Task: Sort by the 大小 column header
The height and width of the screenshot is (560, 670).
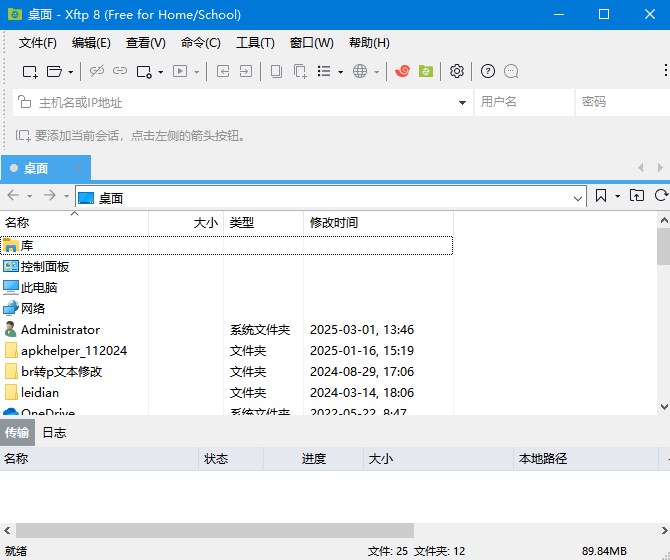Action: [x=186, y=223]
